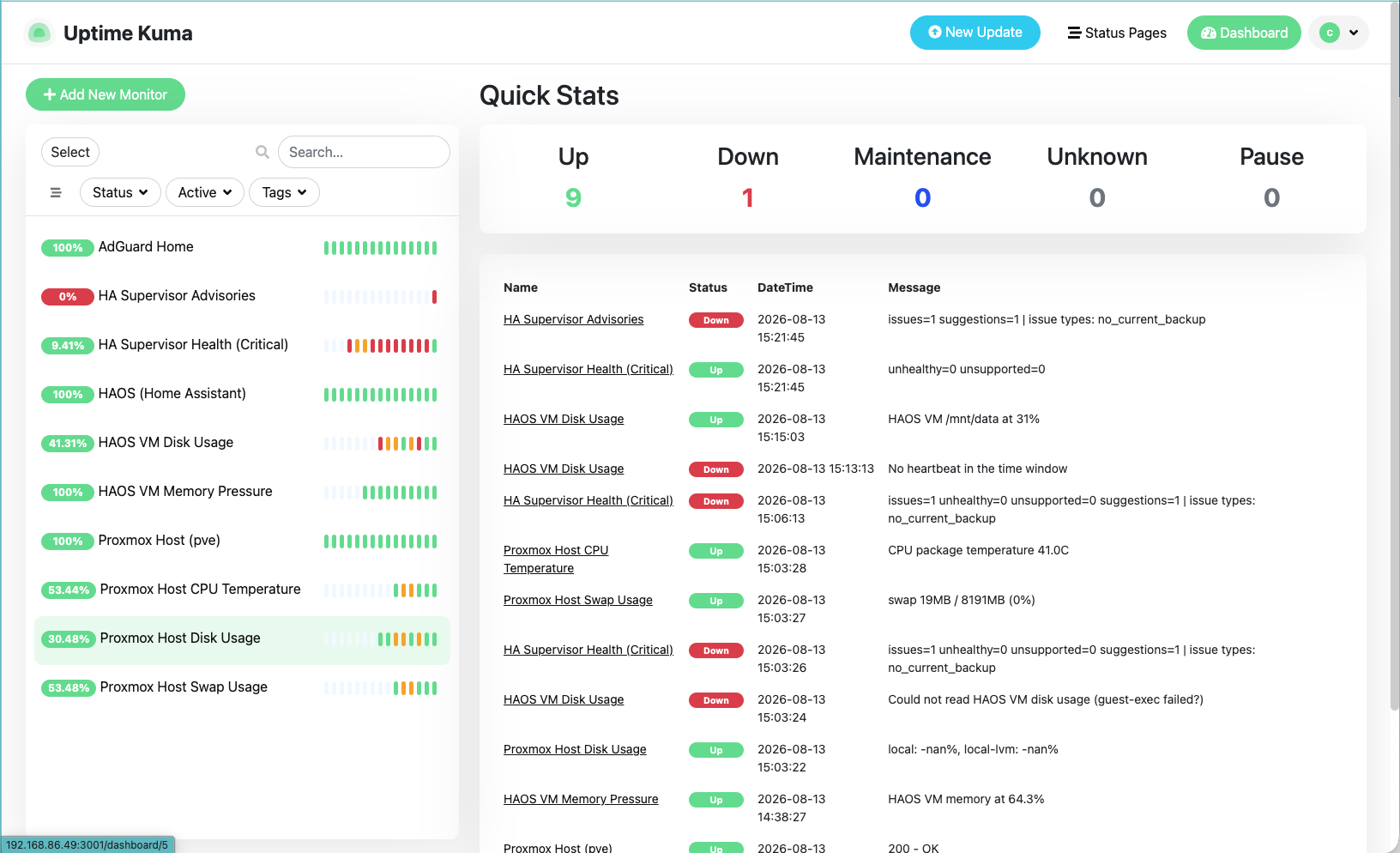1400x853 pixels.
Task: Click the Down count value 1
Action: [x=748, y=198]
